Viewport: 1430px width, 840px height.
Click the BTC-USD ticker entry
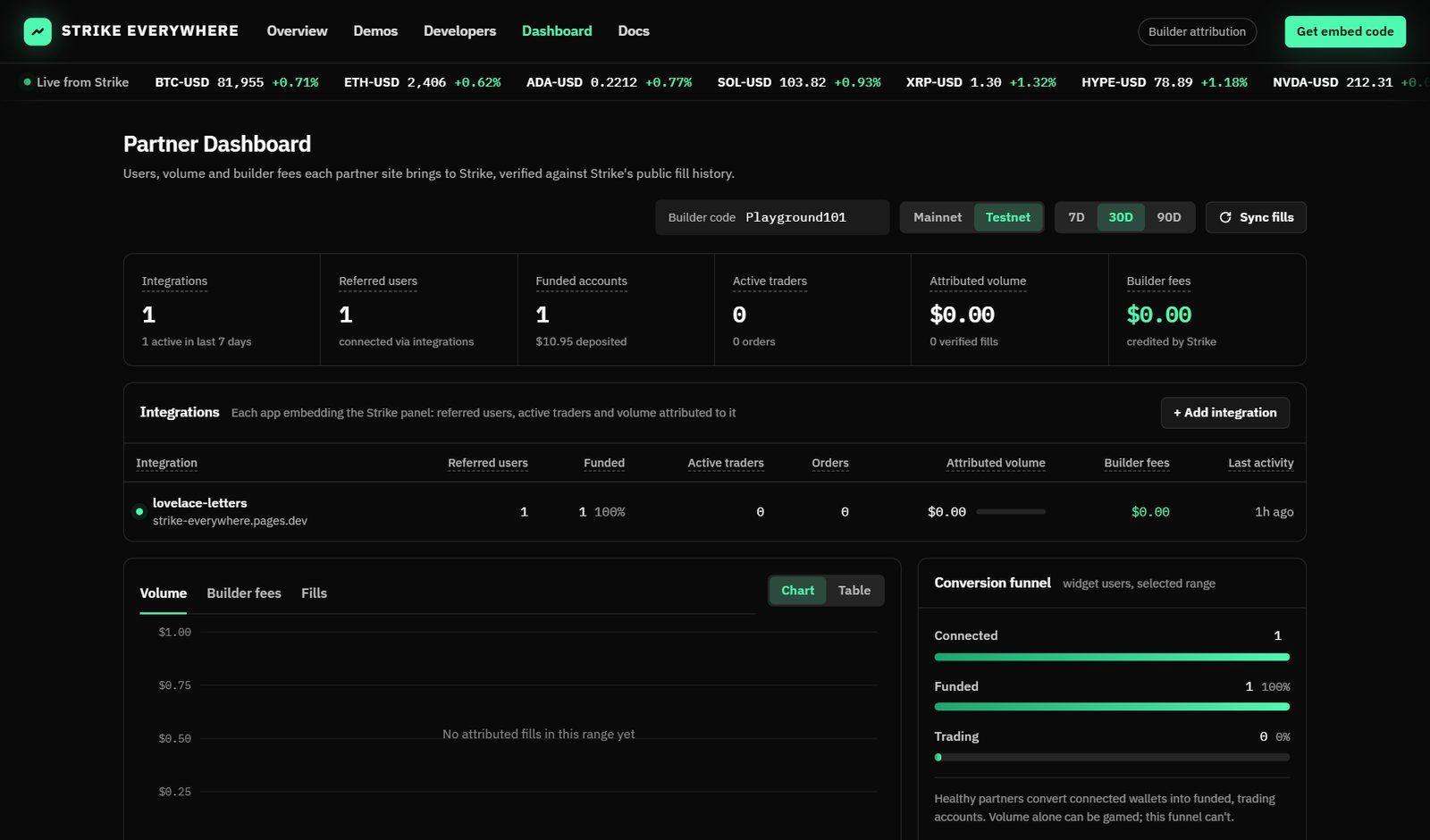pos(237,82)
